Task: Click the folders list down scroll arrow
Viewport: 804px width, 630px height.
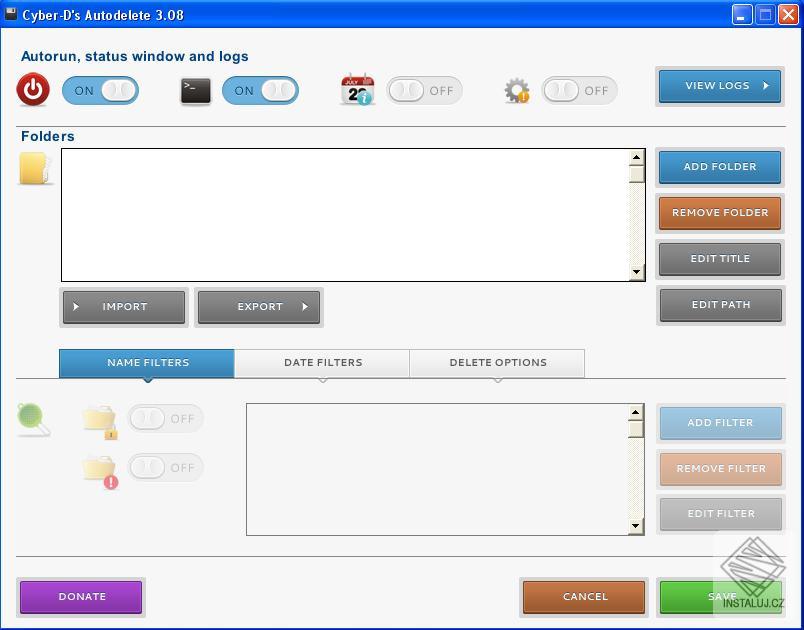Action: (636, 272)
